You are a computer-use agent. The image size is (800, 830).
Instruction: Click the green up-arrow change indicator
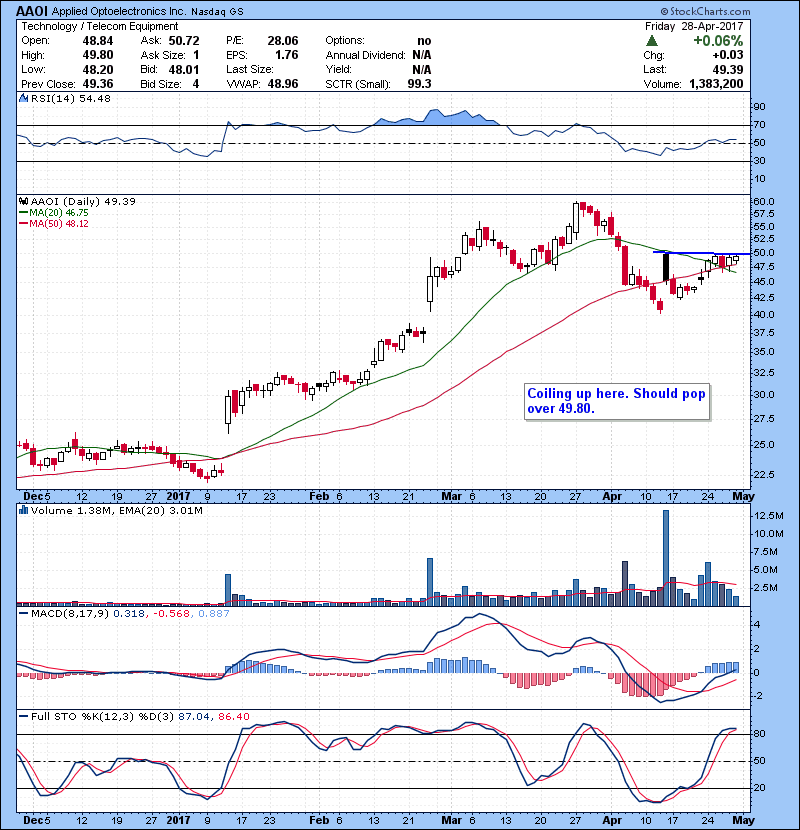coord(652,41)
